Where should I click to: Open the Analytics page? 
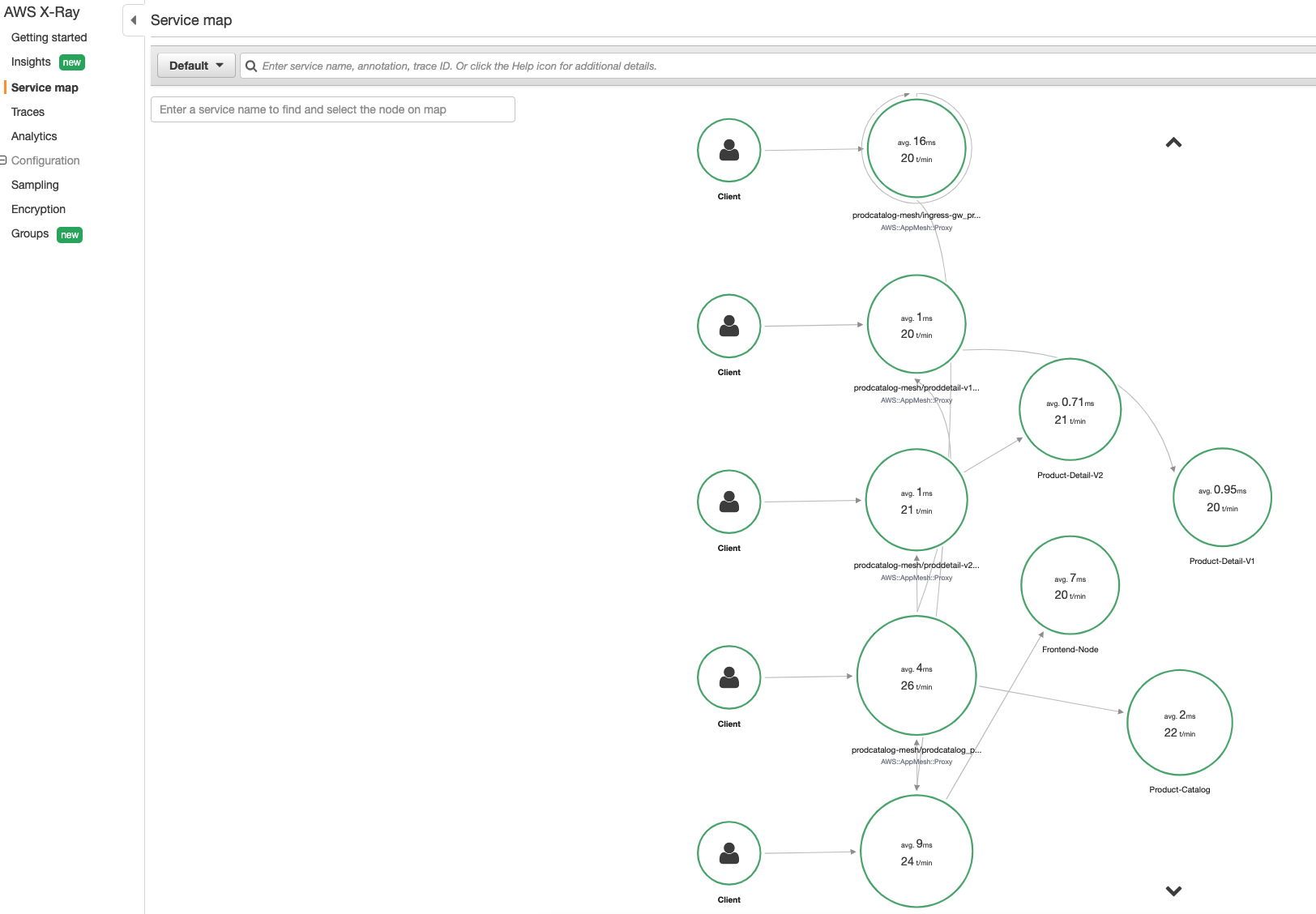[34, 136]
